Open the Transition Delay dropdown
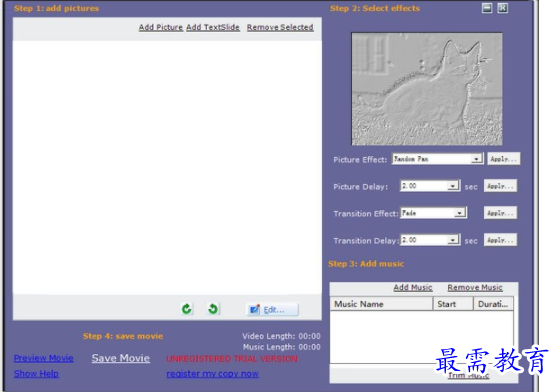The width and height of the screenshot is (557, 392). (x=453, y=240)
